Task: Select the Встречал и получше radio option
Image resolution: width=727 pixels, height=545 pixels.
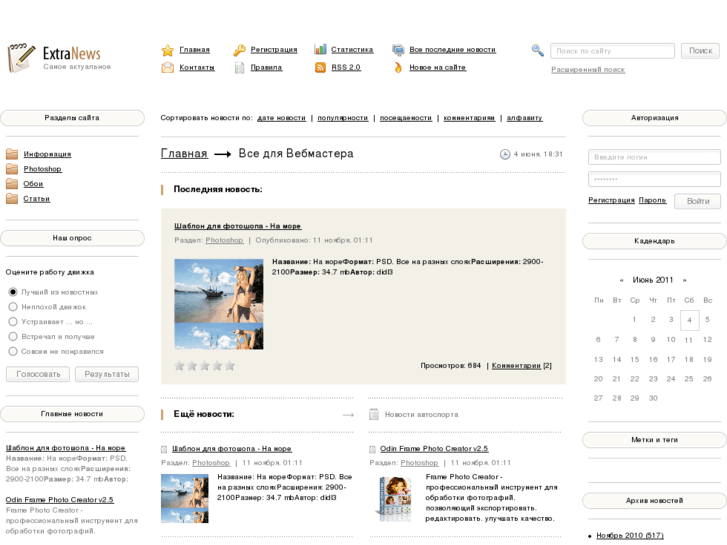Action: pos(13,336)
